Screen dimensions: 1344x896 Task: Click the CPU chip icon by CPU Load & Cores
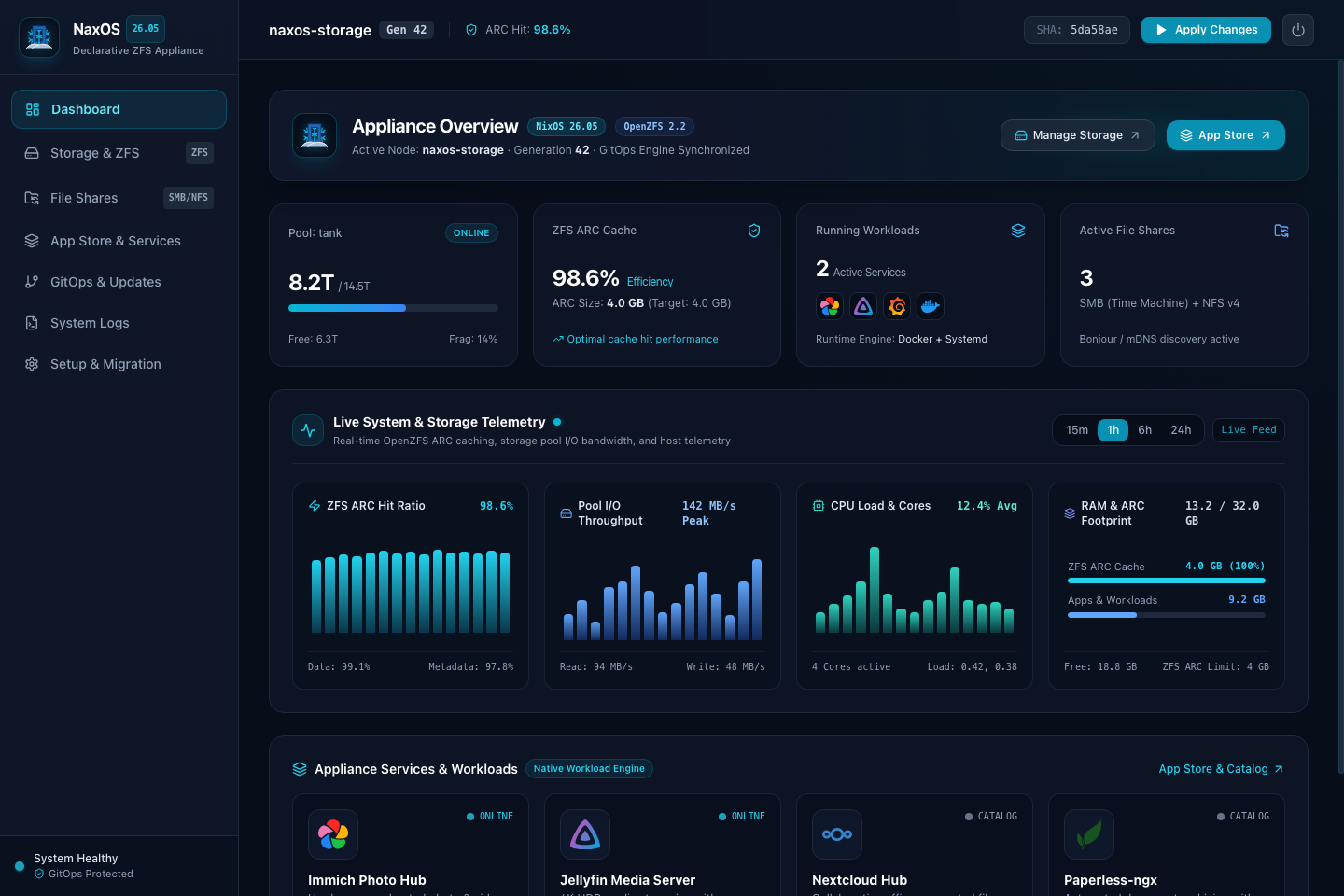819,506
